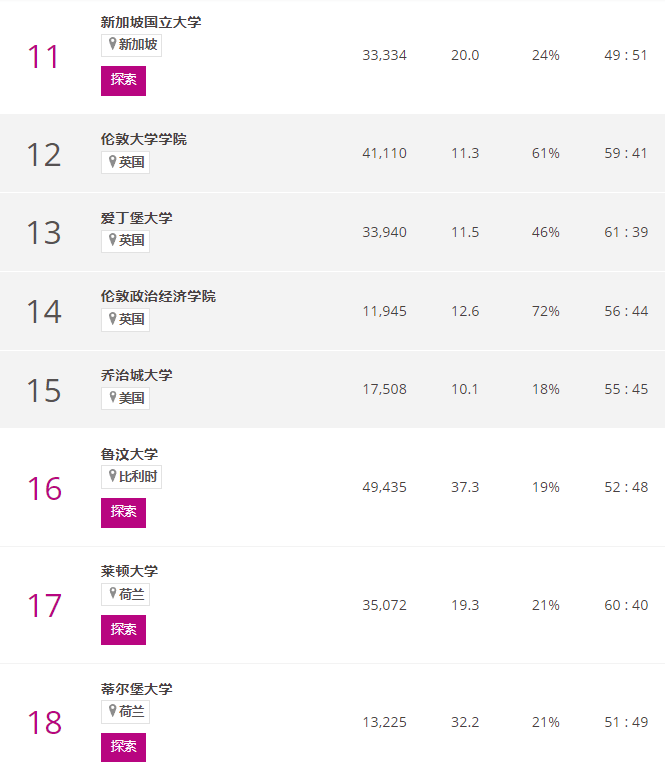665x775 pixels.
Task: Click the location pin under Tilburg University
Action: (x=112, y=711)
